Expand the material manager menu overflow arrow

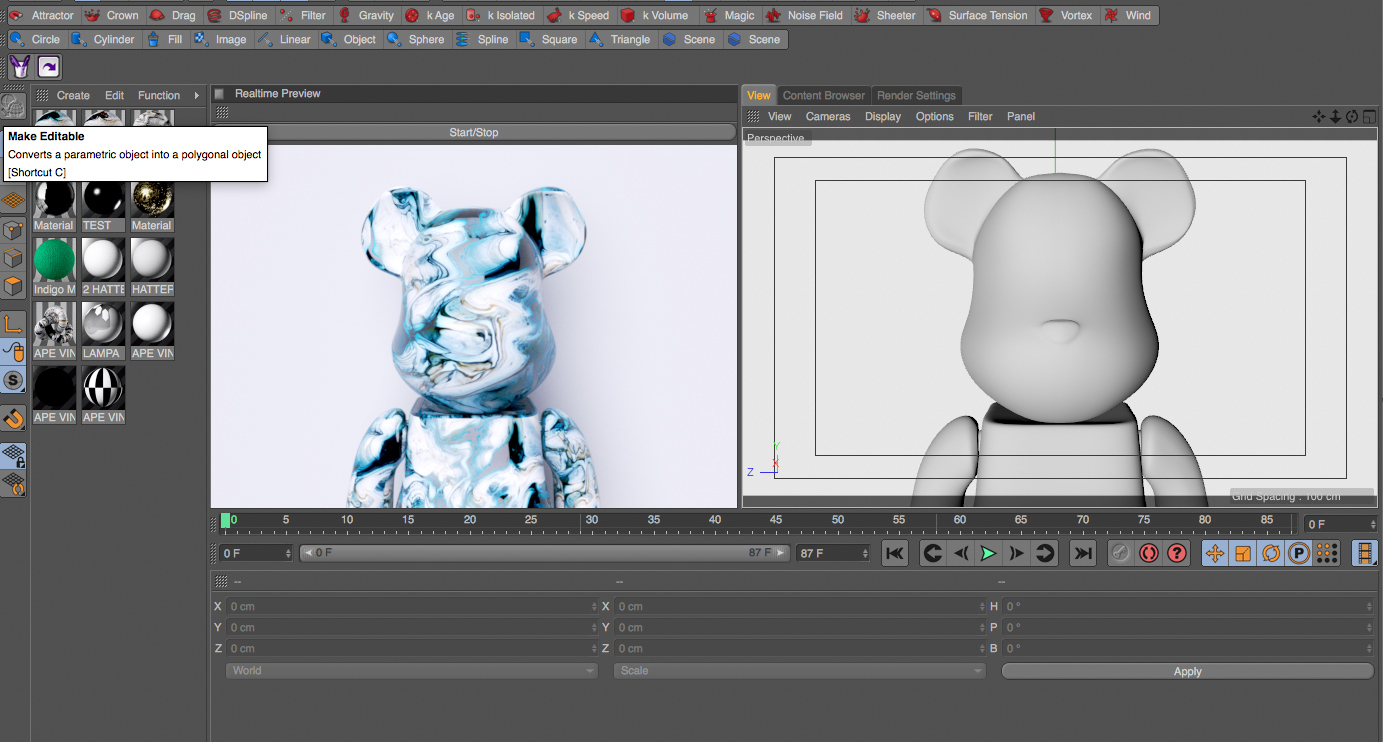[197, 96]
